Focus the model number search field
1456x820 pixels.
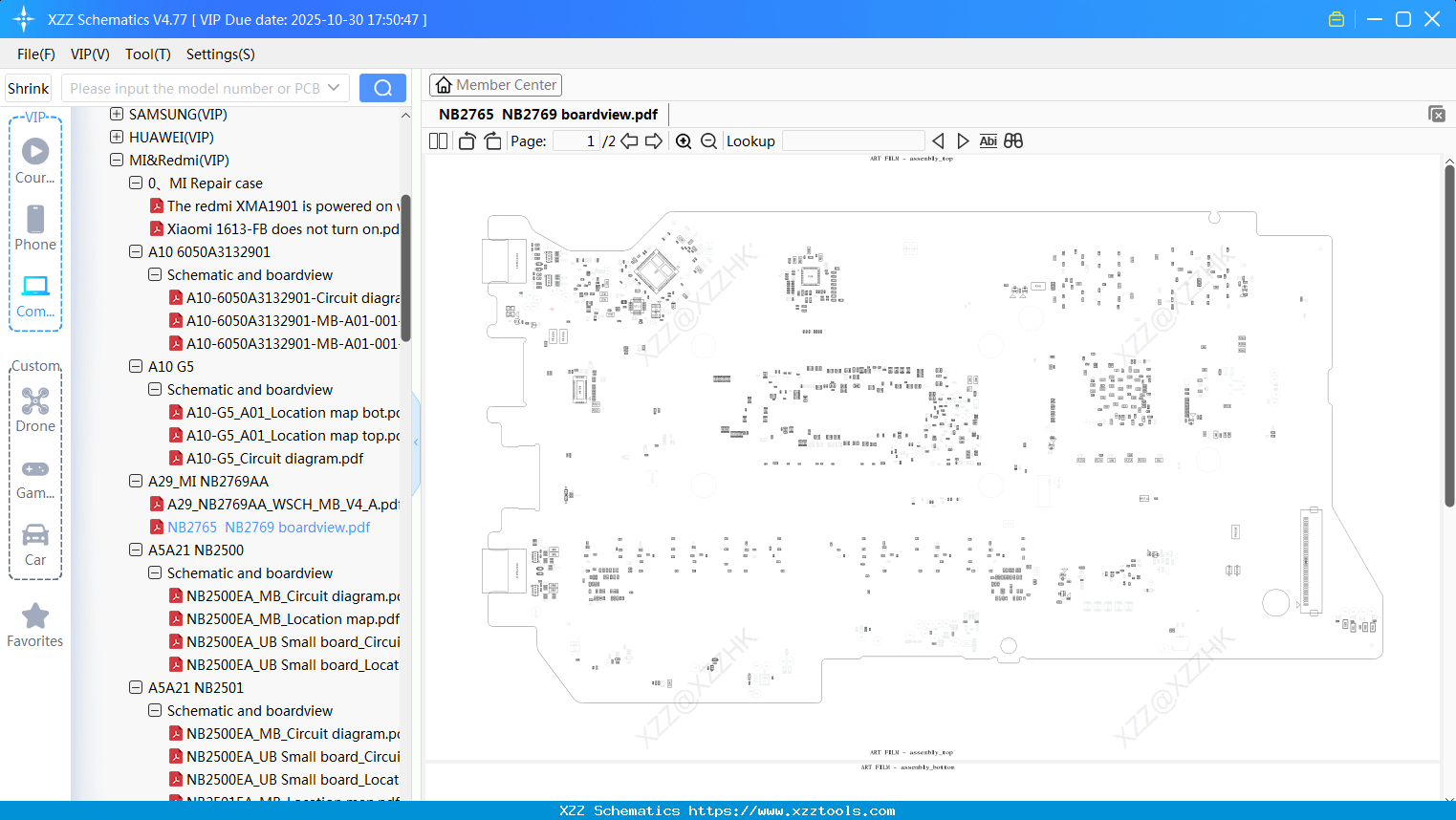point(194,88)
